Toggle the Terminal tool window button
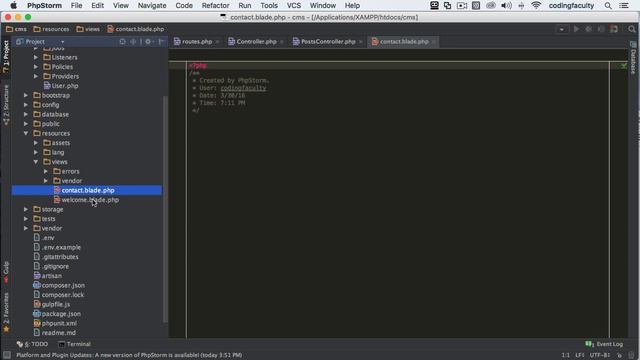The height and width of the screenshot is (360, 640). pyautogui.click(x=74, y=344)
